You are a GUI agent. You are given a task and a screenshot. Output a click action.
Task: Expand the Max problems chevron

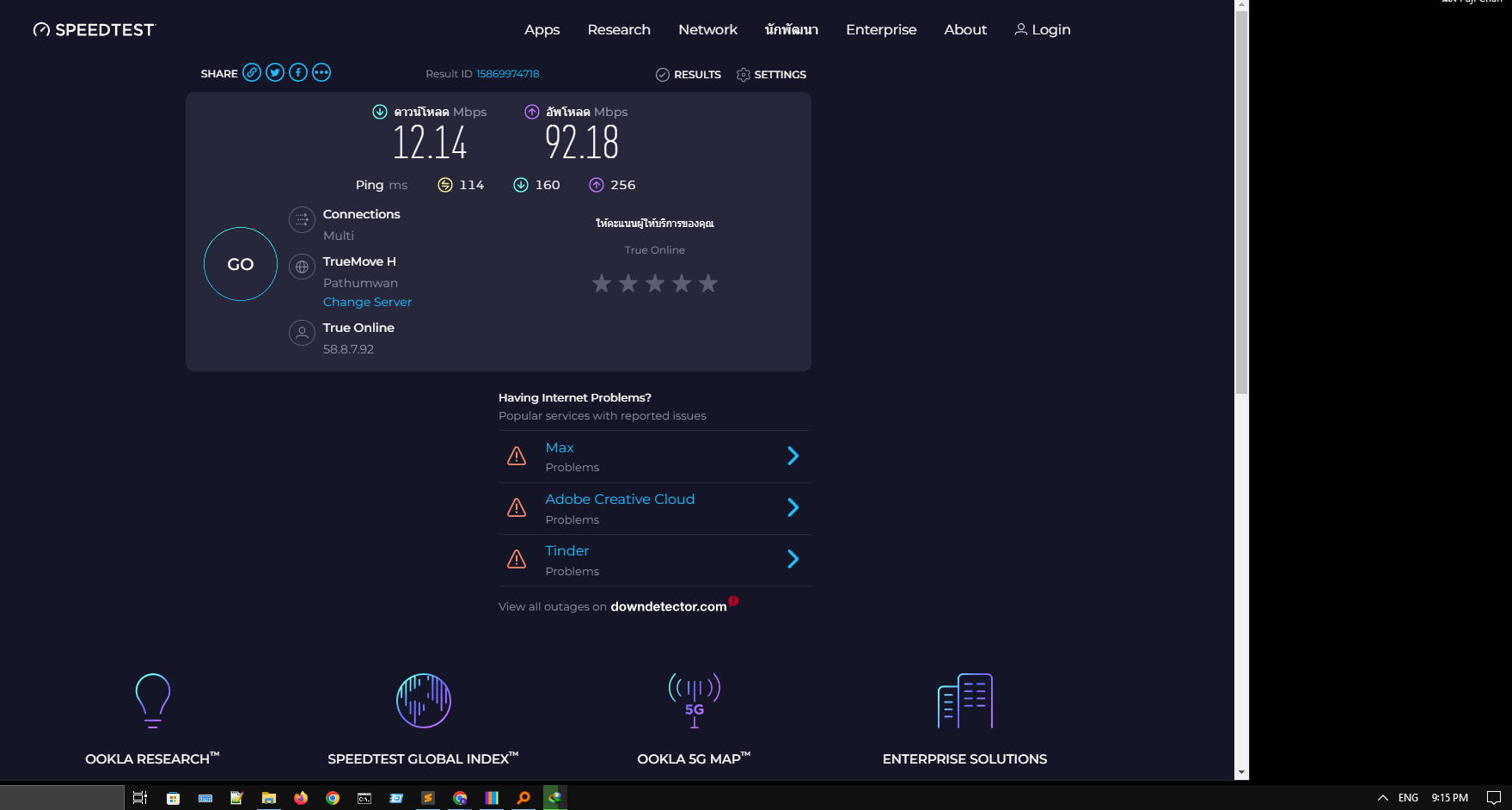793,456
